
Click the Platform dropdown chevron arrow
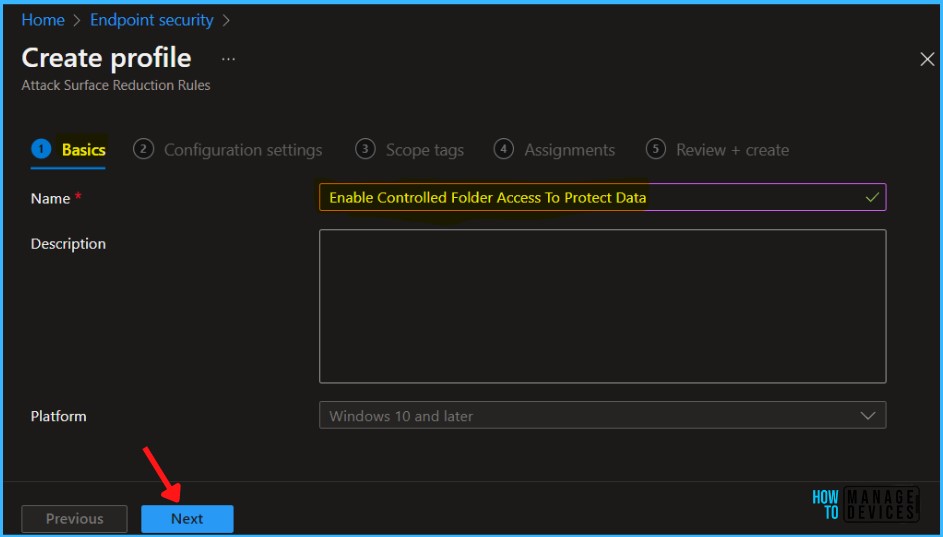[867, 416]
